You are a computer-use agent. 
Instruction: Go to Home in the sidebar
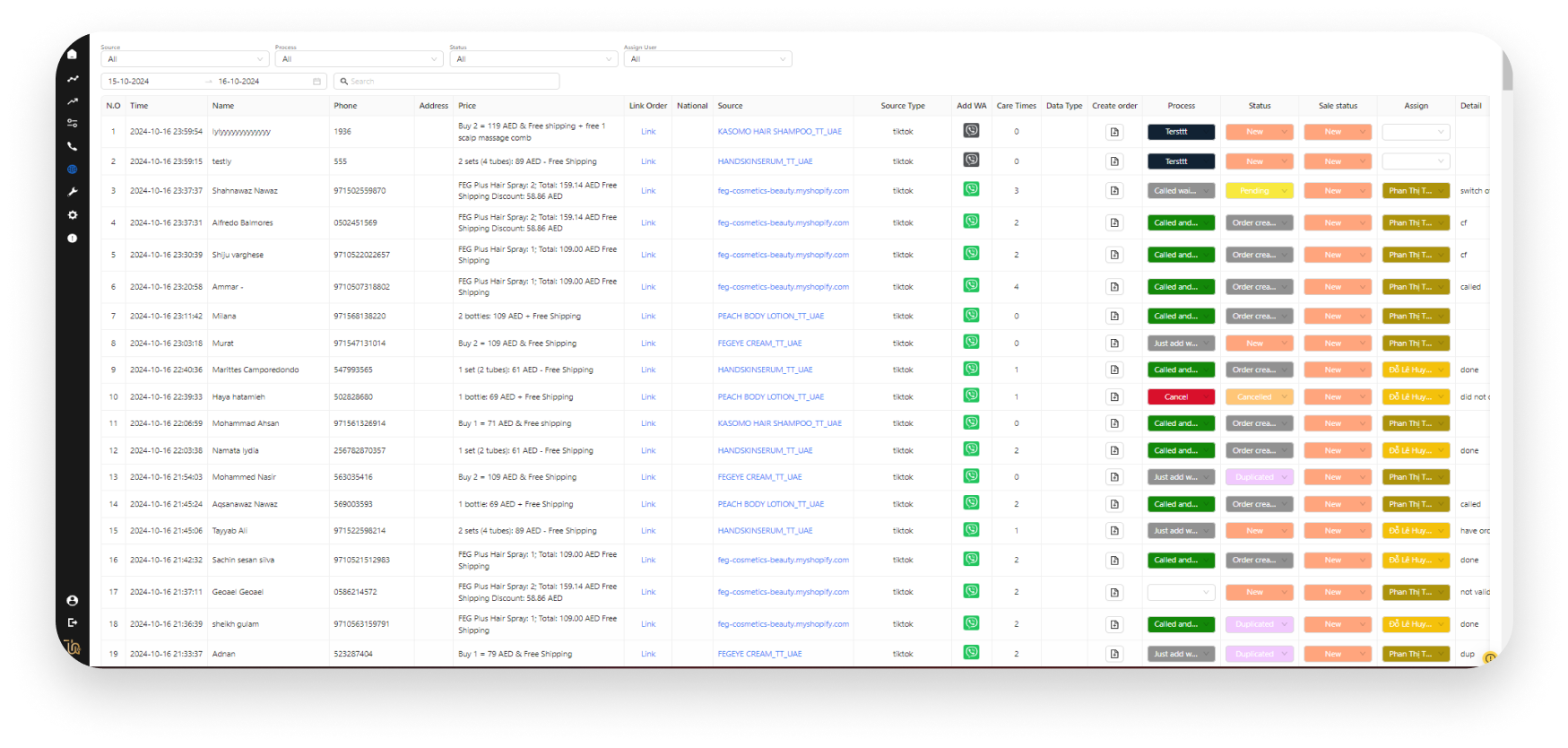73,54
